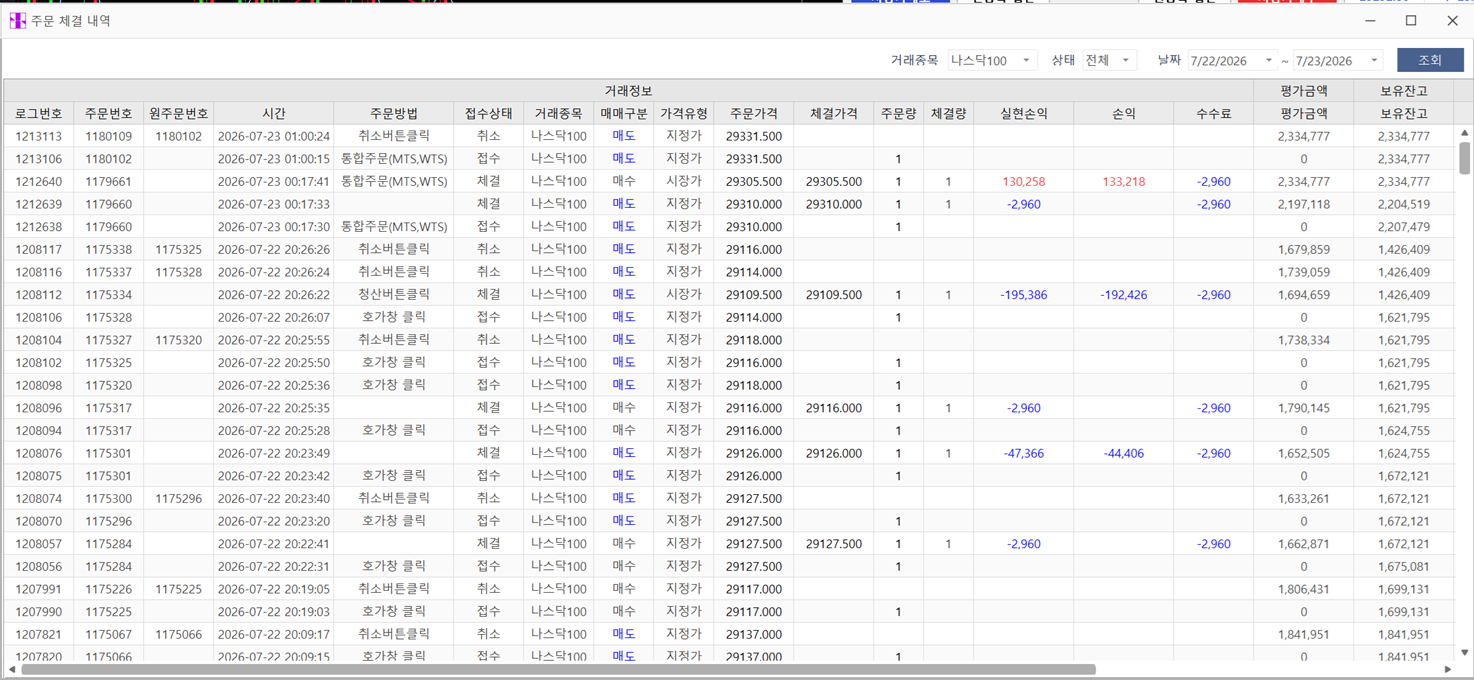Click order number 1179661 cell
The width and height of the screenshot is (1474, 680).
tap(109, 181)
